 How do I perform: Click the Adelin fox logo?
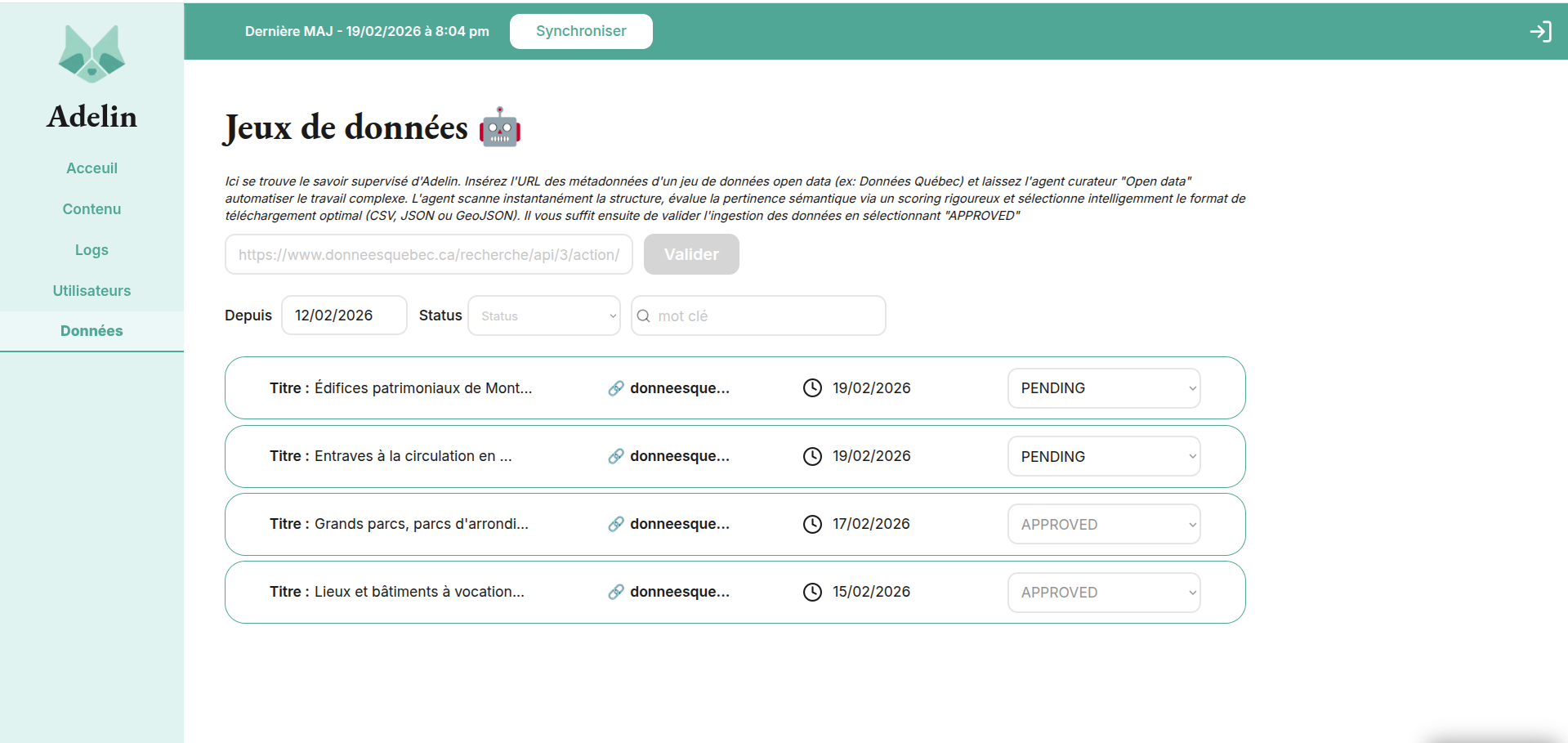tap(92, 53)
